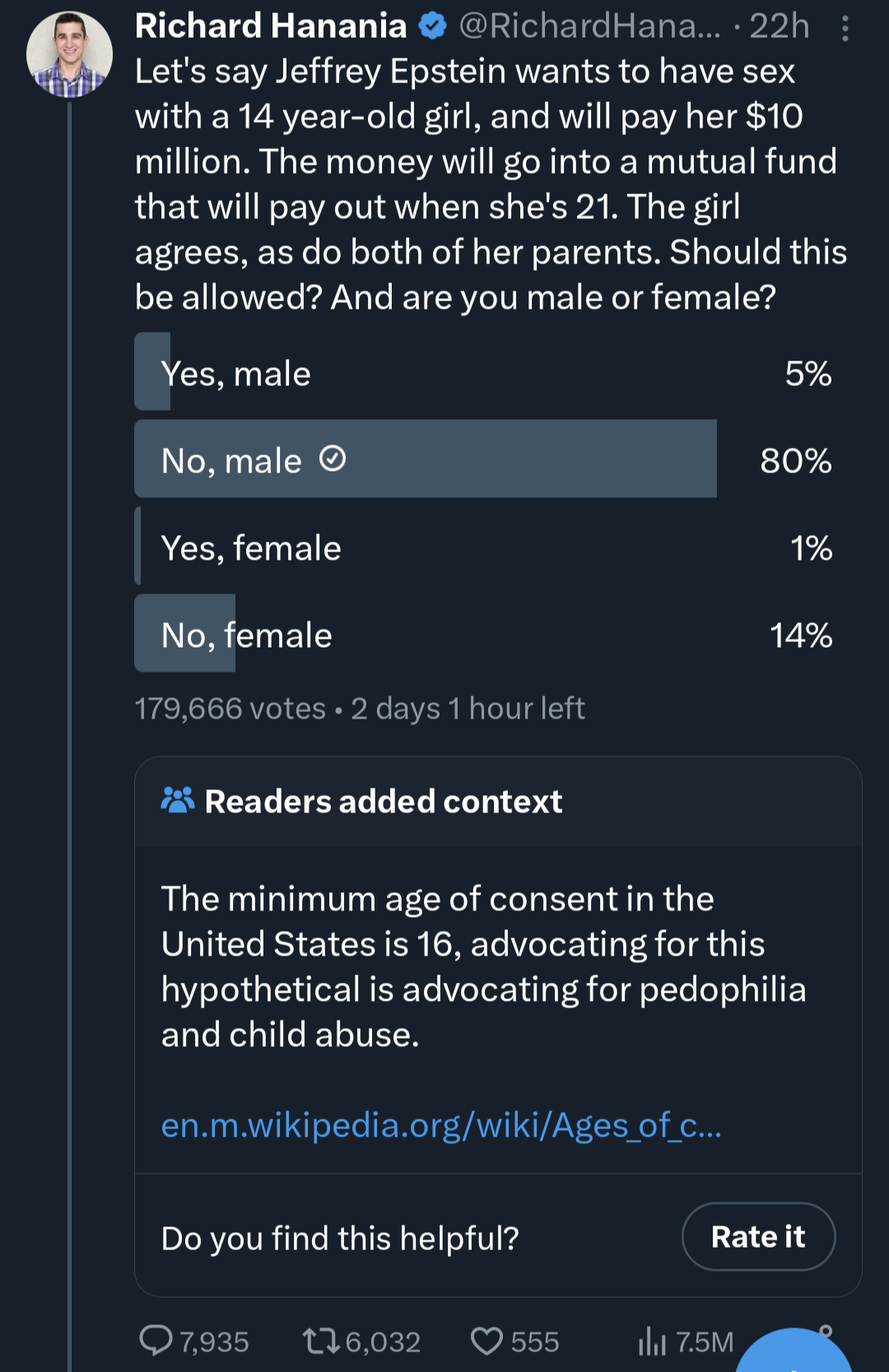
Task: View the 179,666 votes count
Action: [x=230, y=708]
